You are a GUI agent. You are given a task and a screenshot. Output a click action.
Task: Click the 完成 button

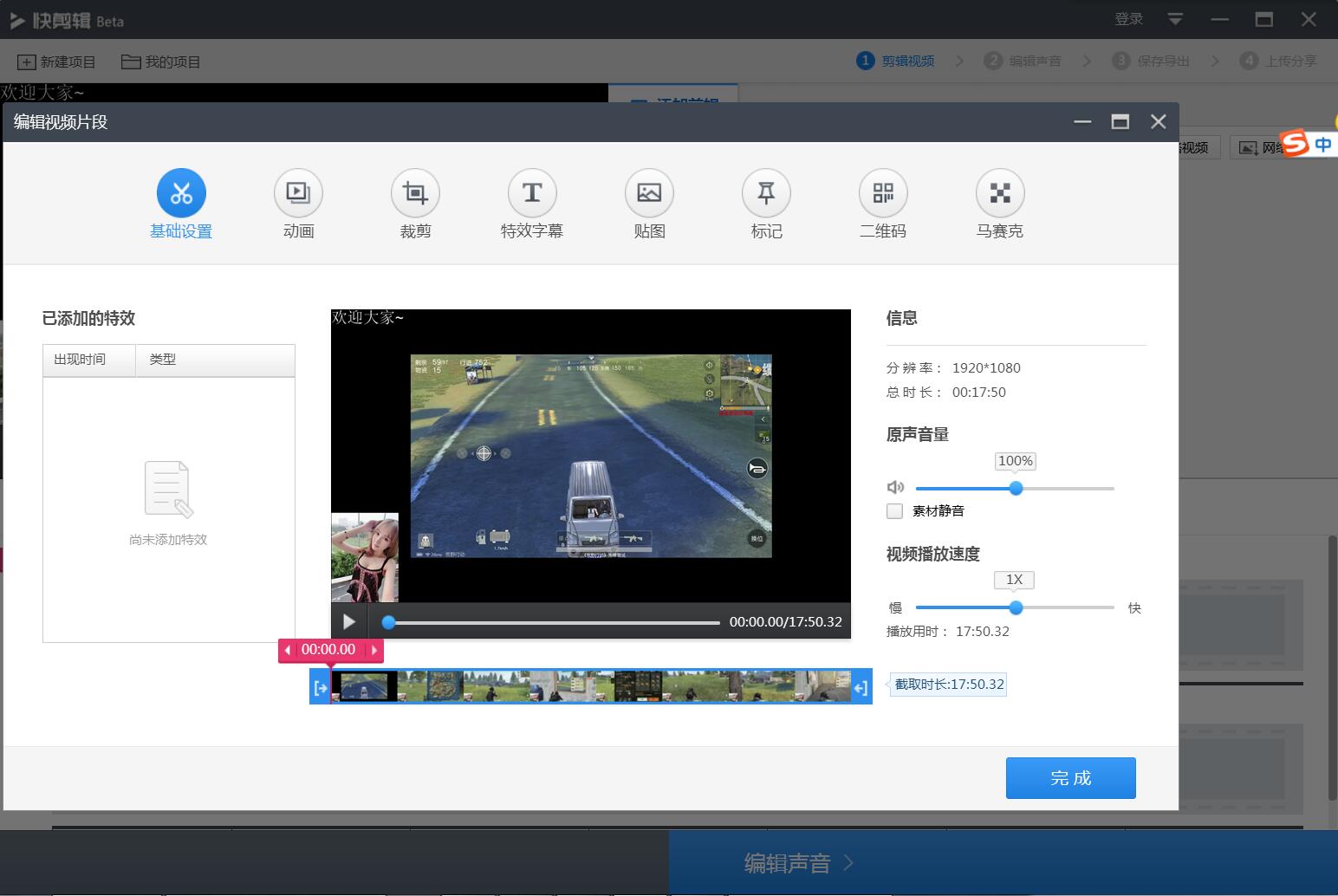1071,778
